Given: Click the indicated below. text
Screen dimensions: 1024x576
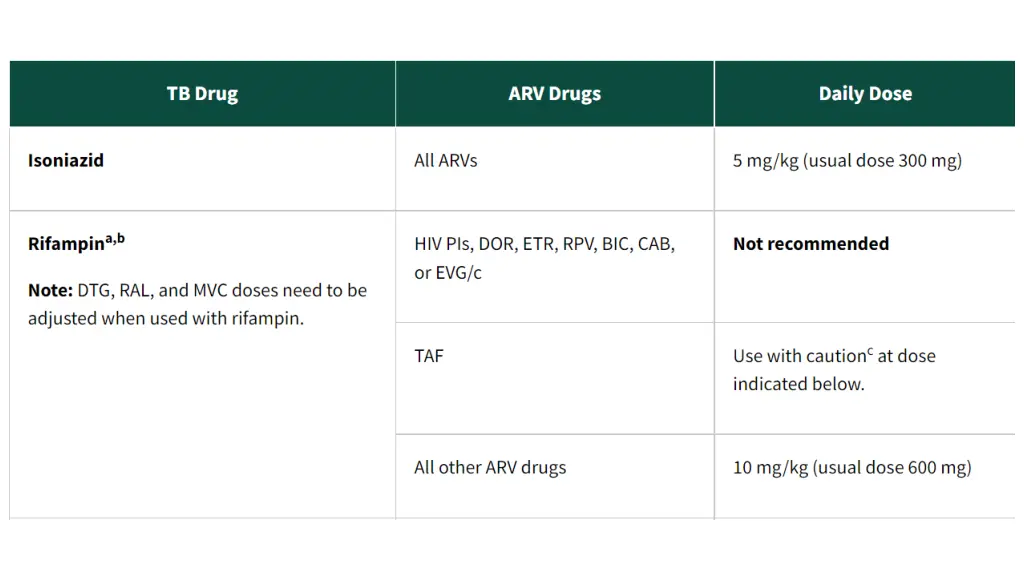Looking at the screenshot, I should (798, 384).
